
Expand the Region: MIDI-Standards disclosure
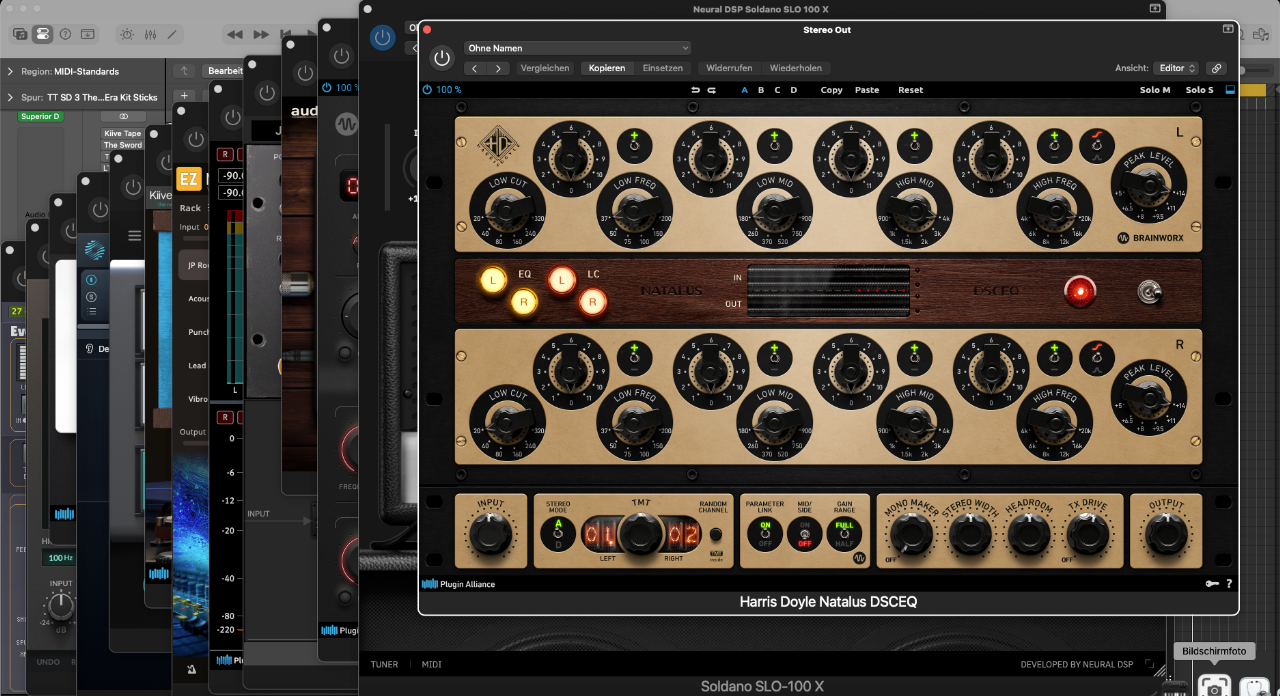tap(10, 72)
